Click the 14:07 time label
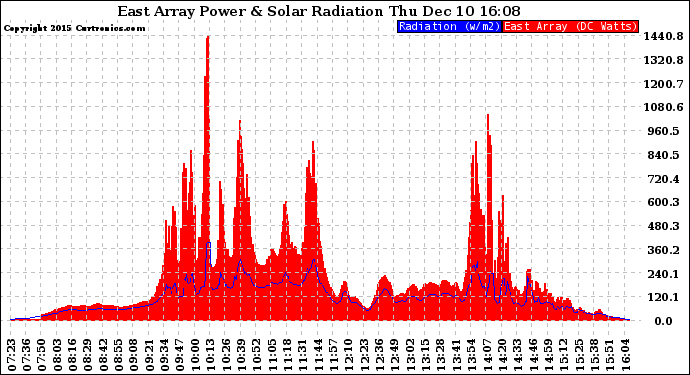Viewport: 690px width, 375px height. tap(487, 355)
